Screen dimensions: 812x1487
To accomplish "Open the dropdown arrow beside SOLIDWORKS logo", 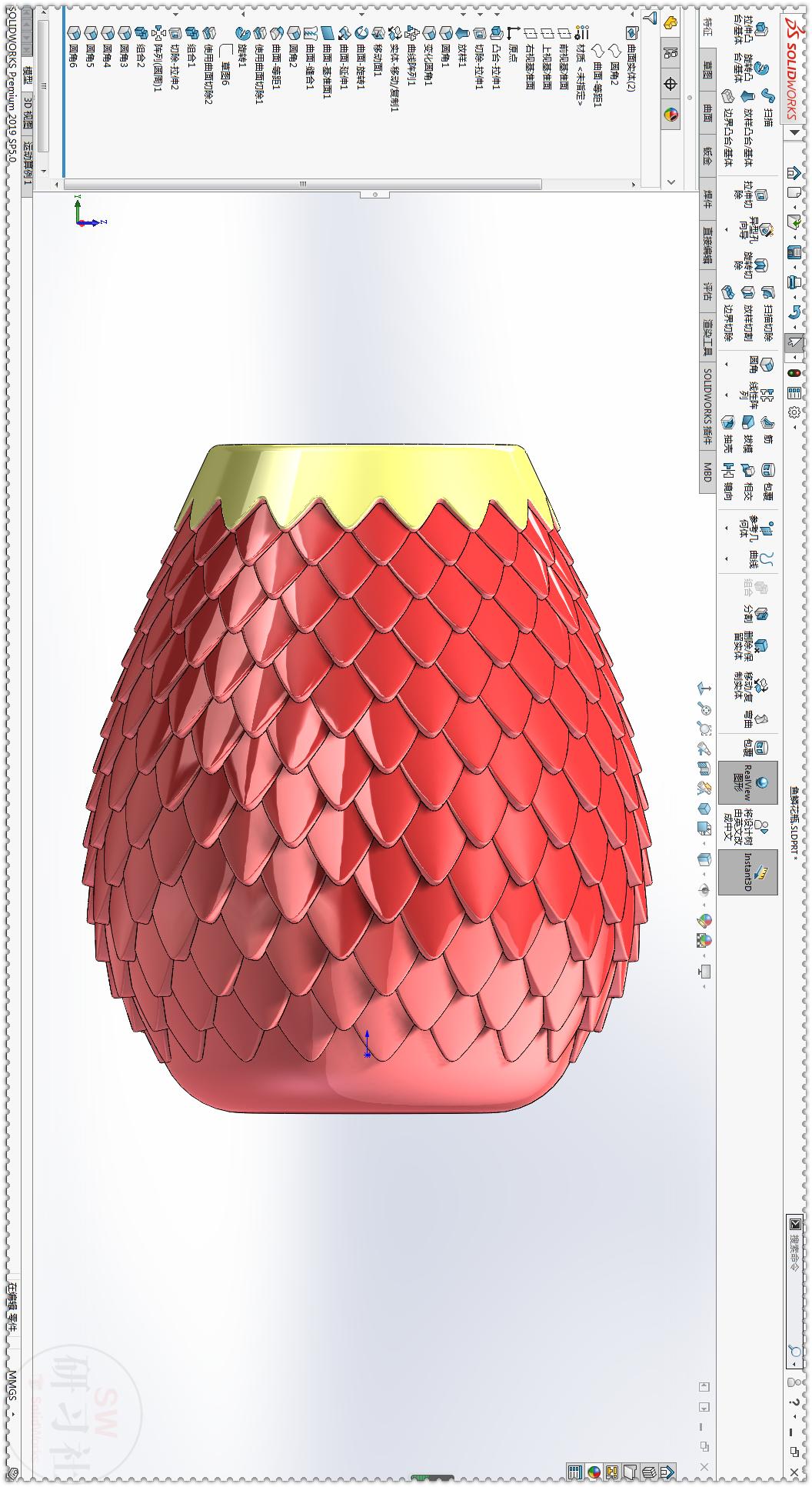I will (x=794, y=132).
